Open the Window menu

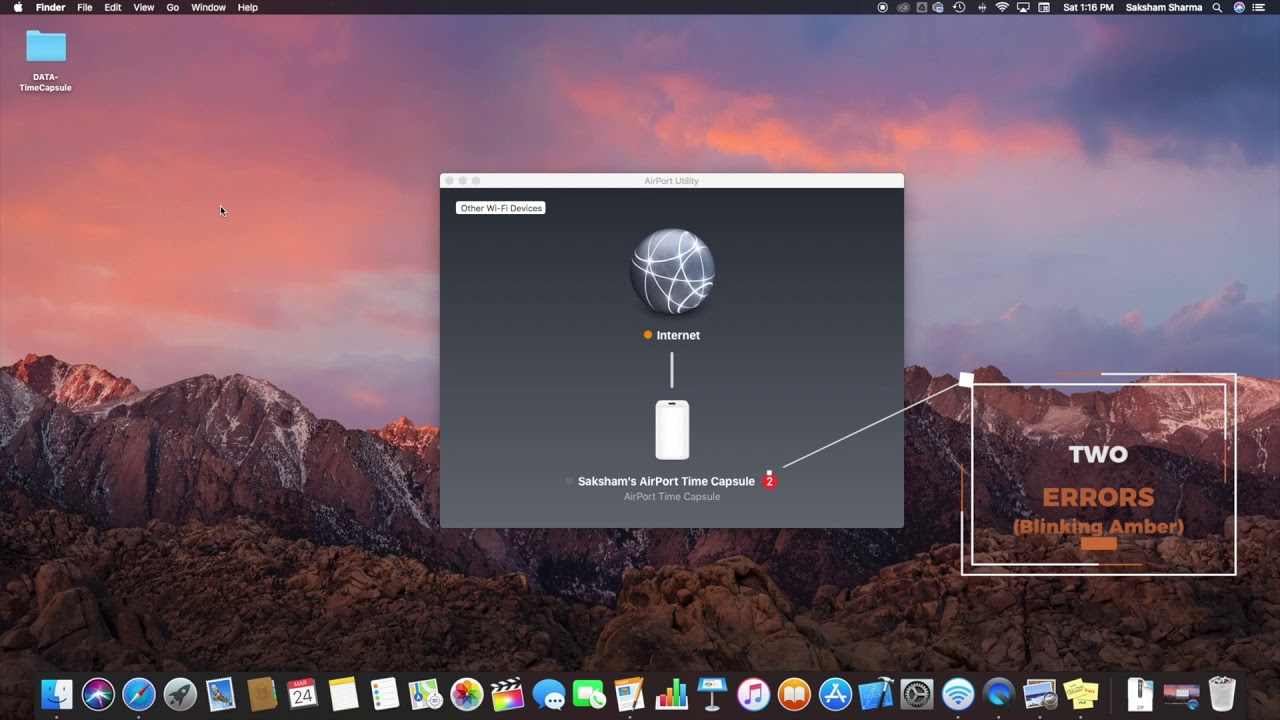pyautogui.click(x=208, y=7)
